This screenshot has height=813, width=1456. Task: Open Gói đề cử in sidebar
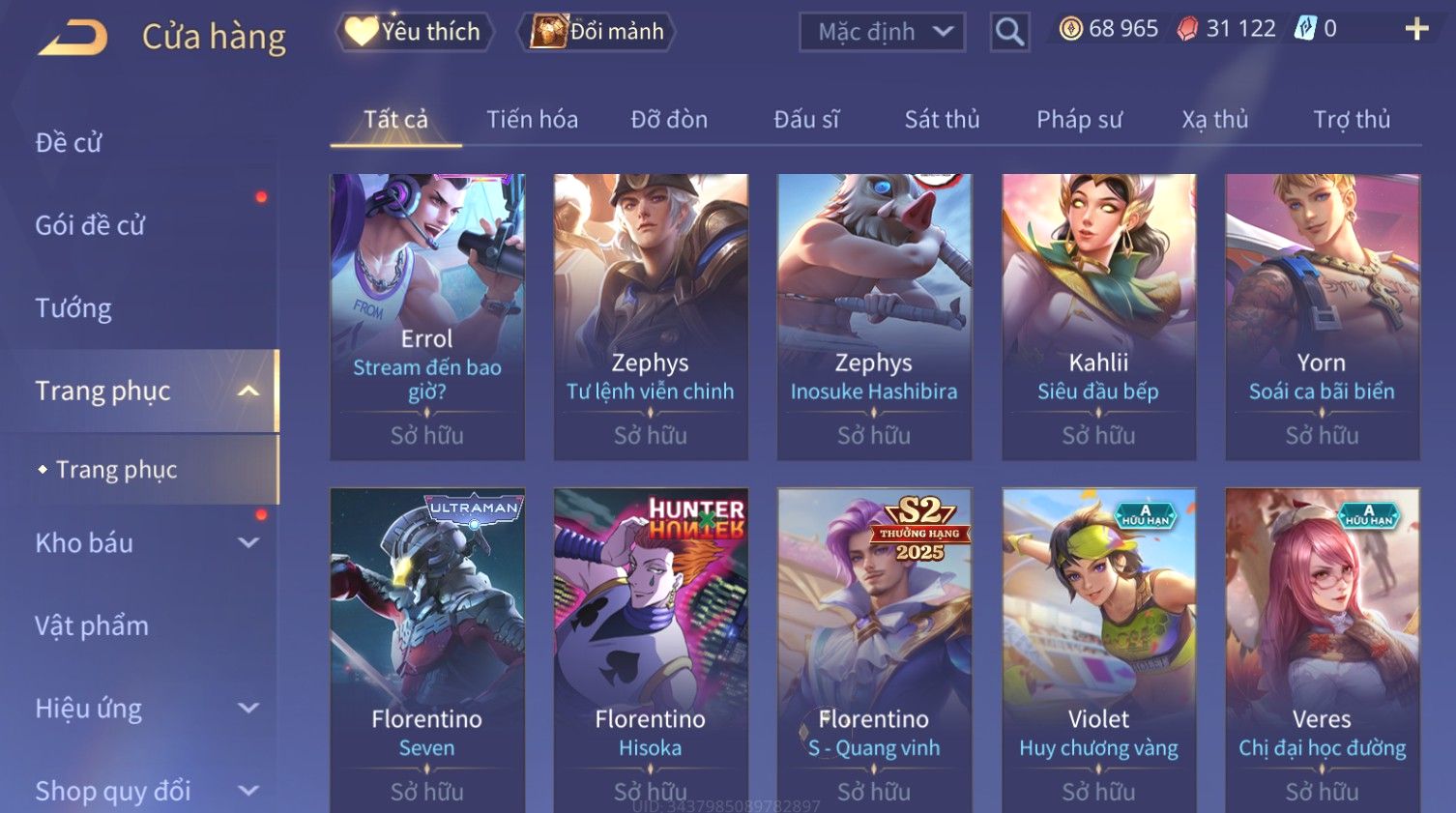point(90,225)
